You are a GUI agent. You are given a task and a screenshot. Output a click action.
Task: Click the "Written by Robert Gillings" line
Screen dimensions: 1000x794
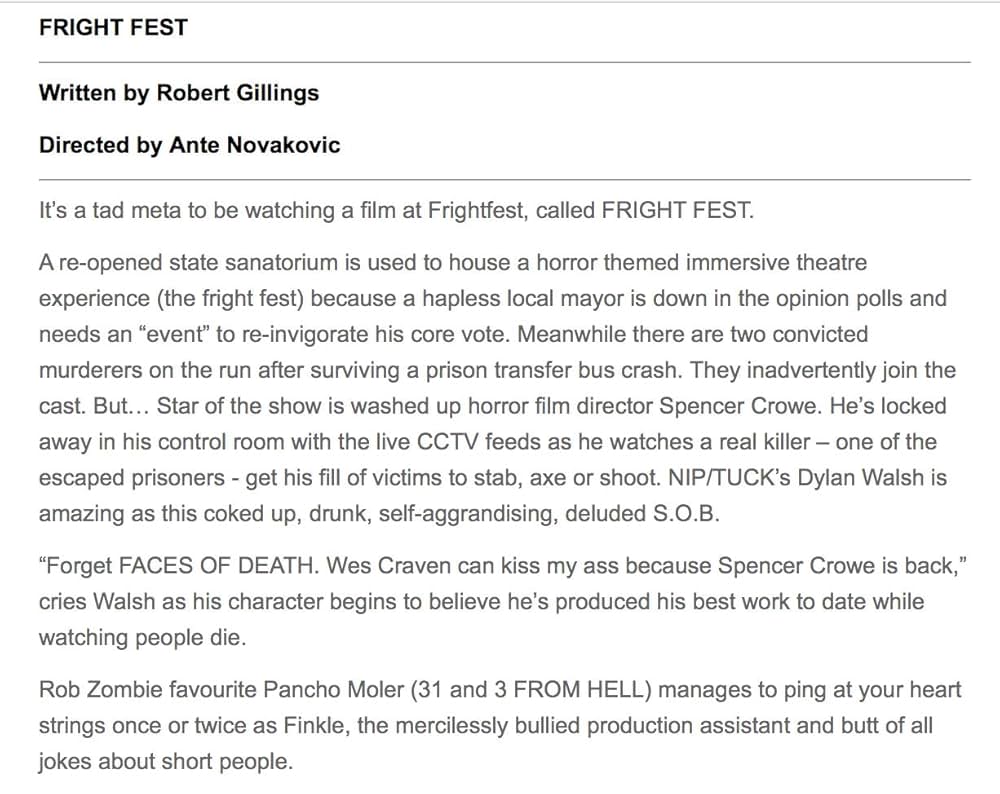point(179,93)
